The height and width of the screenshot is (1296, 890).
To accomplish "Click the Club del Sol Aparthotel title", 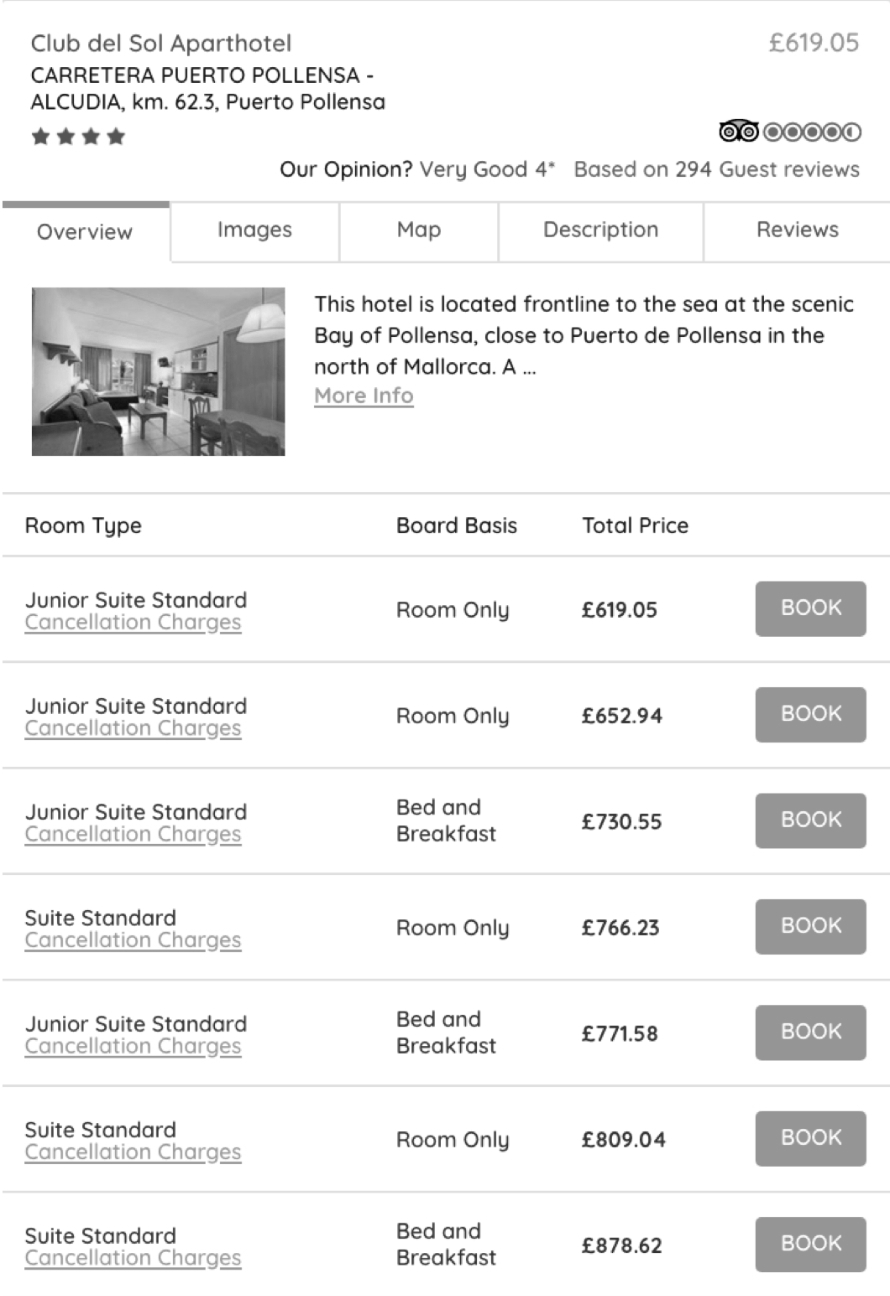I will tap(161, 44).
